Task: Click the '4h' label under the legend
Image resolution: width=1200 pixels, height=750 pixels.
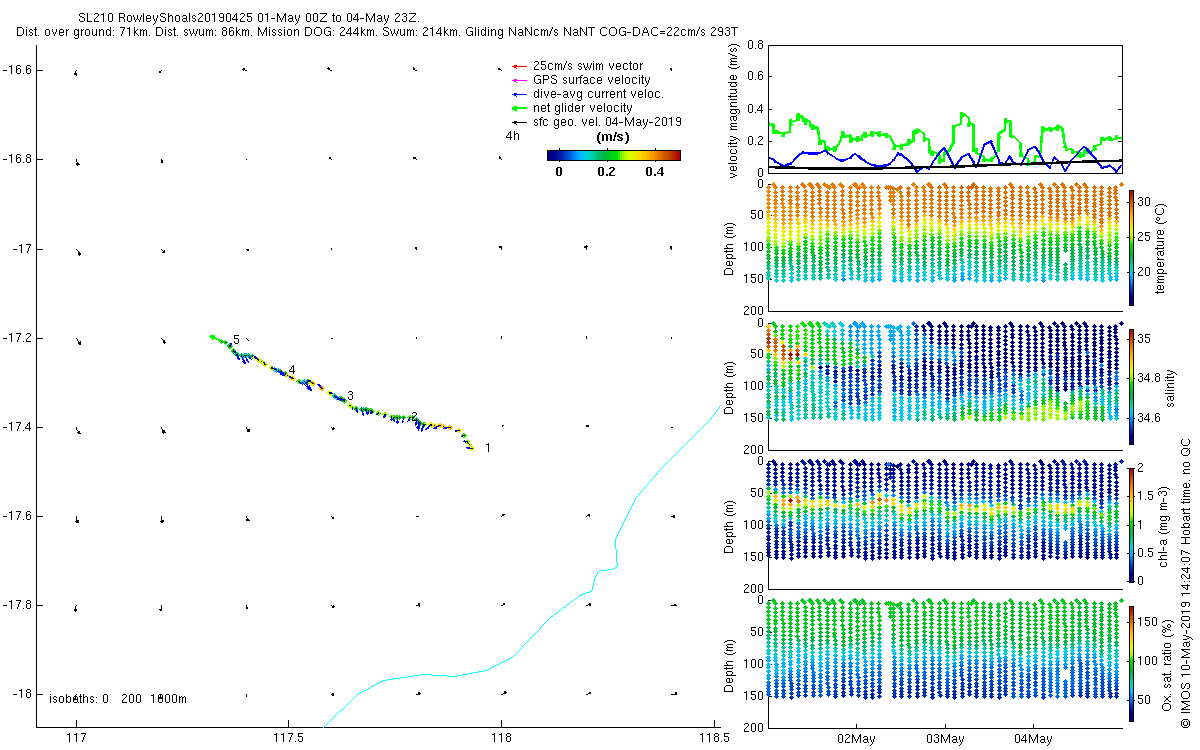Action: tap(512, 135)
